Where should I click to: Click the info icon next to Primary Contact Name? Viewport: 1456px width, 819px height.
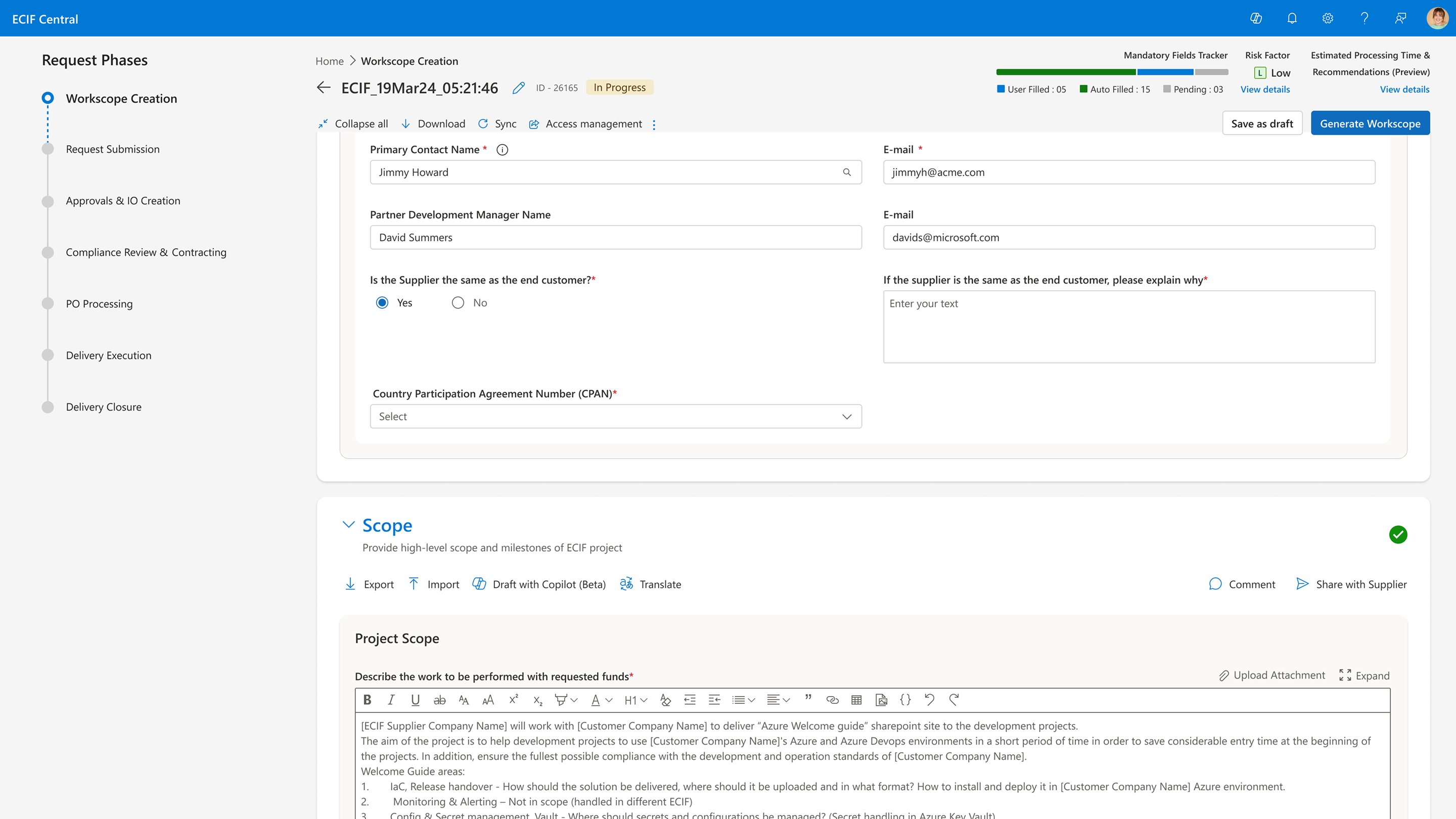[502, 150]
